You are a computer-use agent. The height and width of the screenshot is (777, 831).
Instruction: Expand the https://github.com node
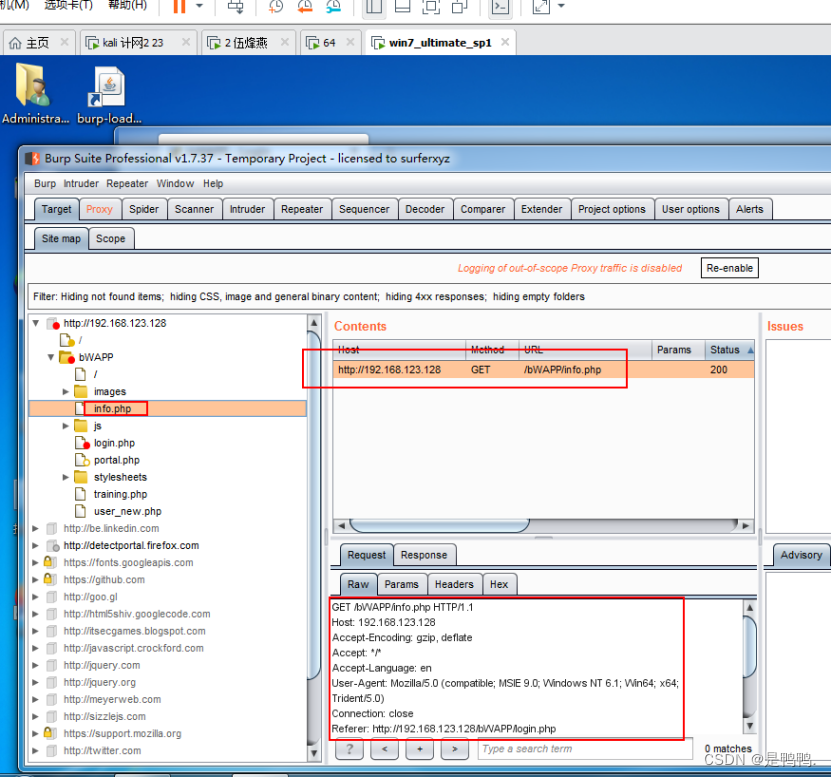[36, 580]
